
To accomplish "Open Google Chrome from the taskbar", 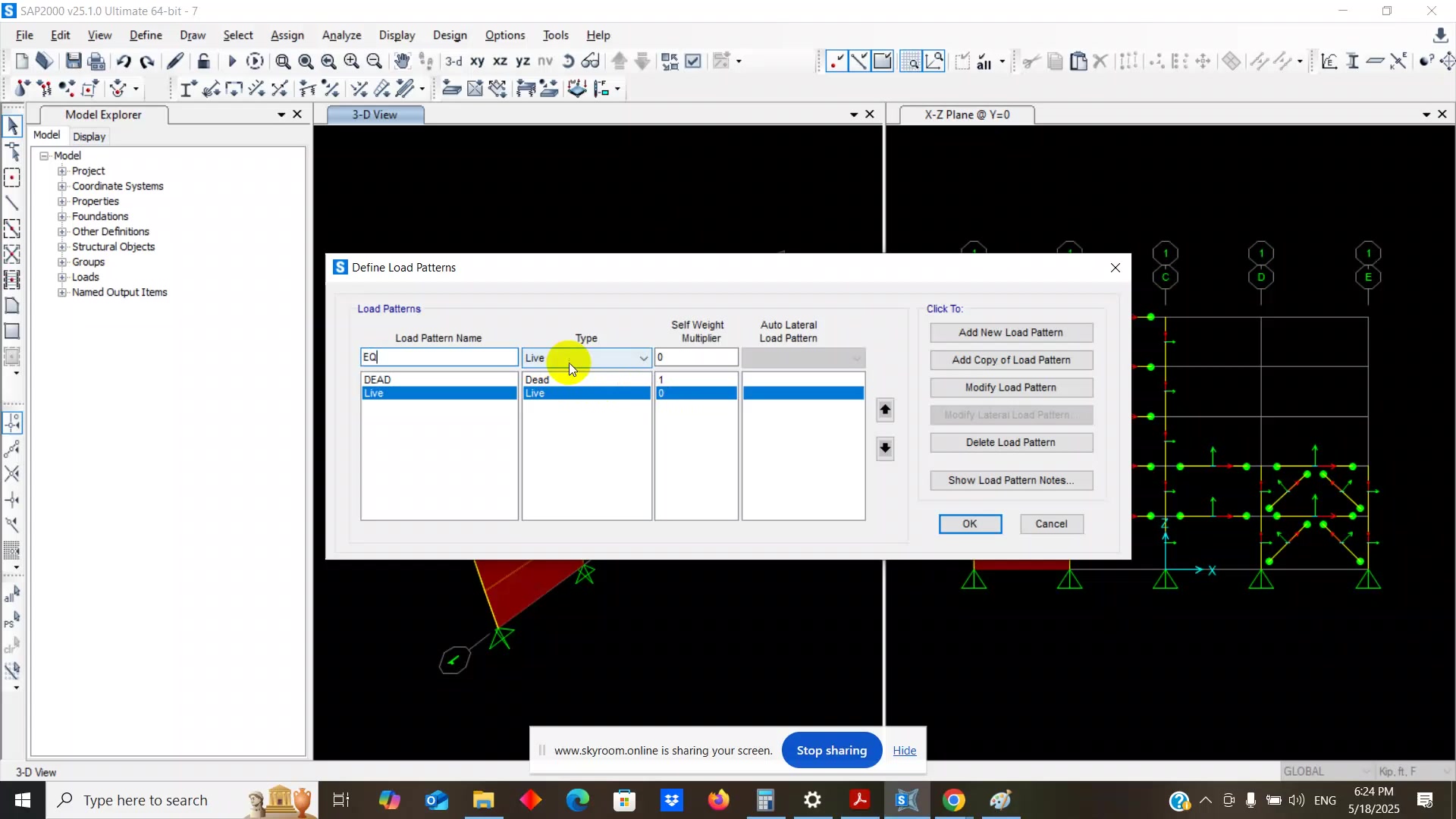I will tap(953, 800).
